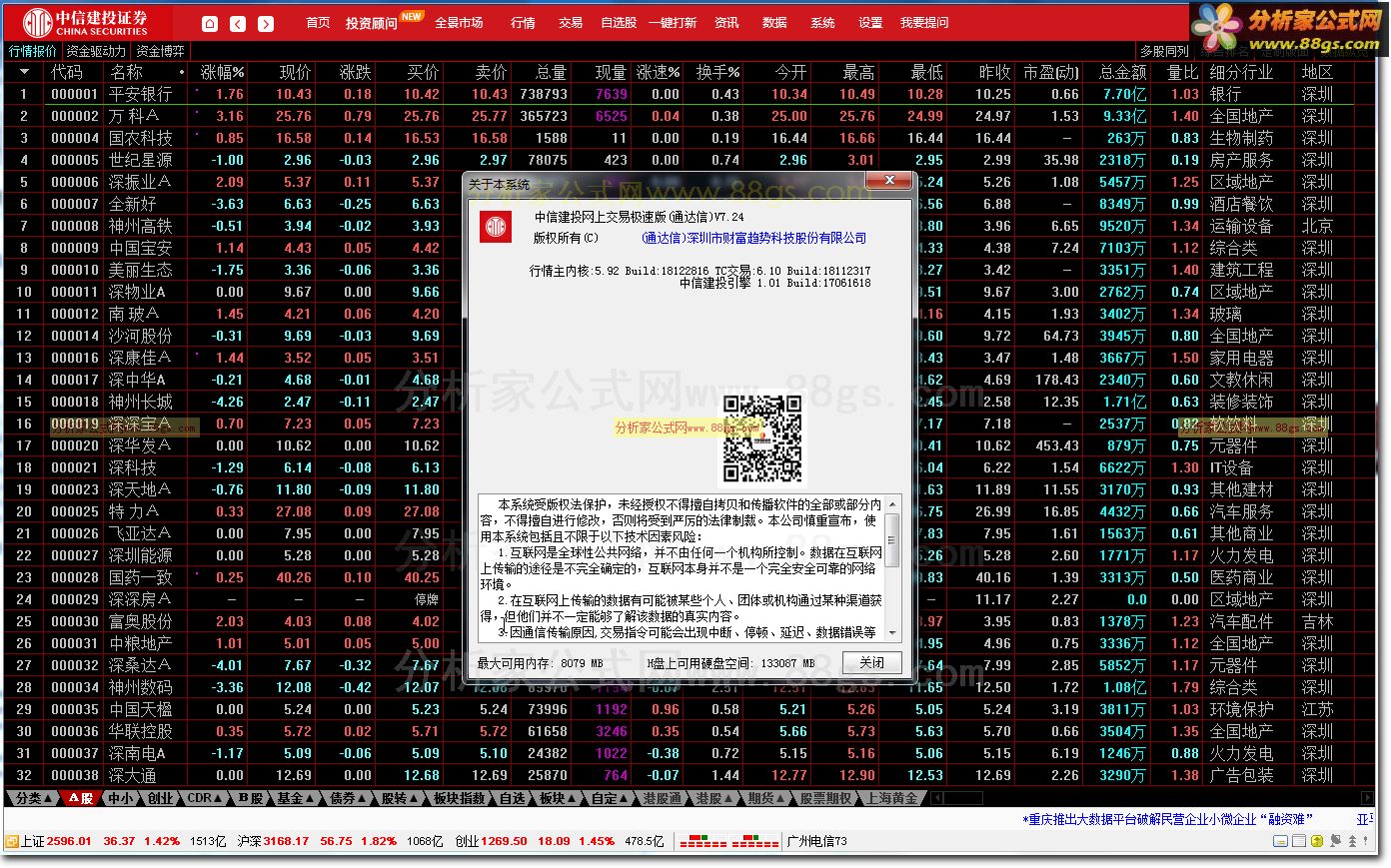Viewport: 1391px width, 868px height.
Task: Switch to the 行情报价 tab
Action: click(x=33, y=51)
